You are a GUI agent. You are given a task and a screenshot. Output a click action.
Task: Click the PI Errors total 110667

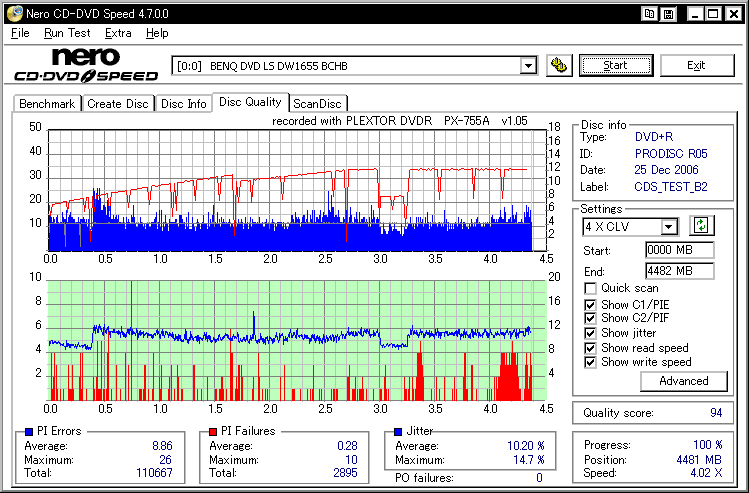(154, 473)
